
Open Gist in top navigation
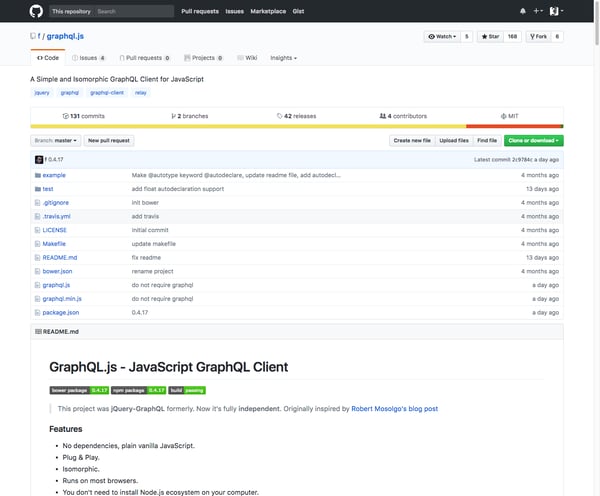(x=298, y=11)
